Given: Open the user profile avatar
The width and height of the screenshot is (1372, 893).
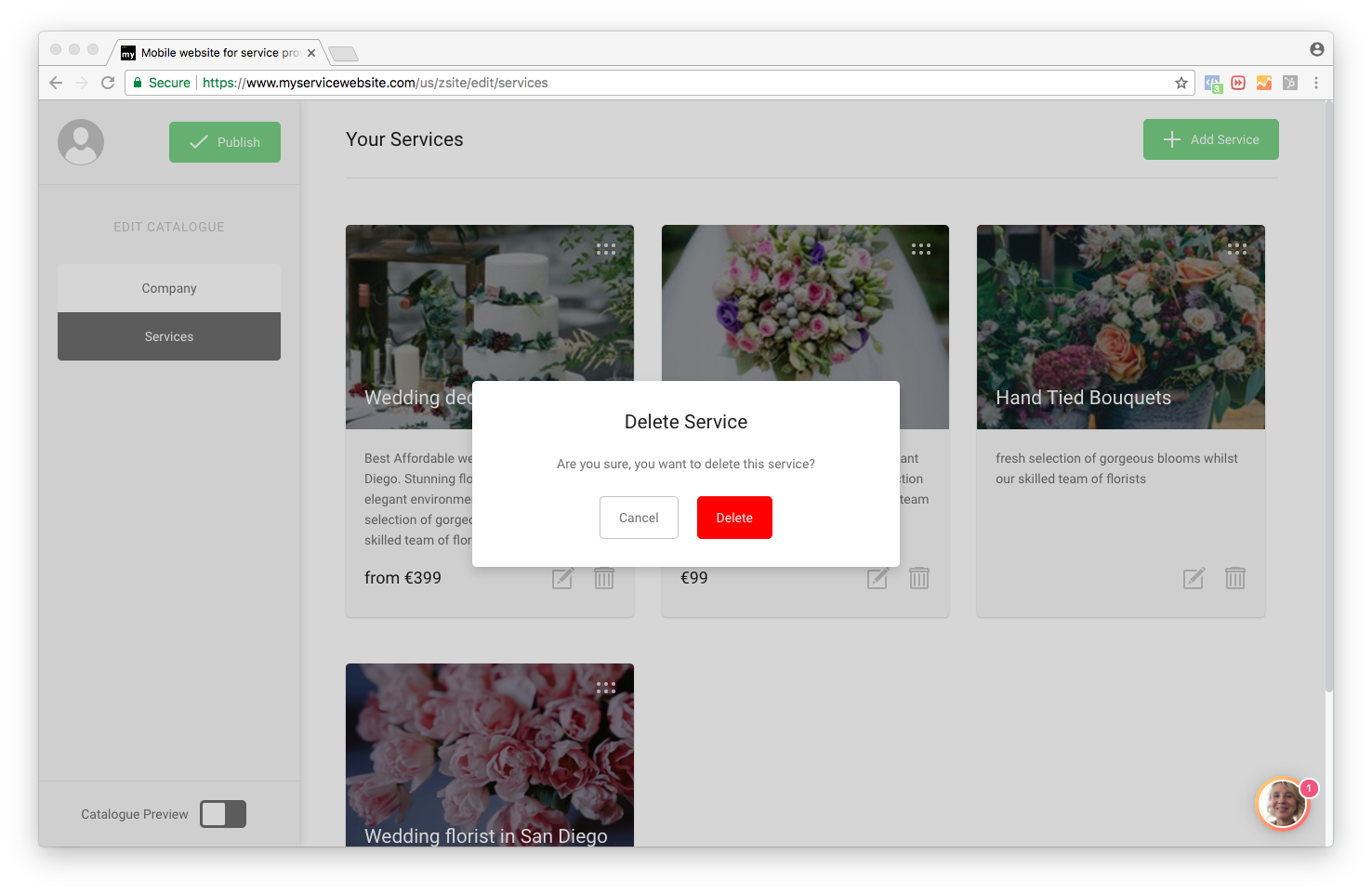Looking at the screenshot, I should point(81,142).
